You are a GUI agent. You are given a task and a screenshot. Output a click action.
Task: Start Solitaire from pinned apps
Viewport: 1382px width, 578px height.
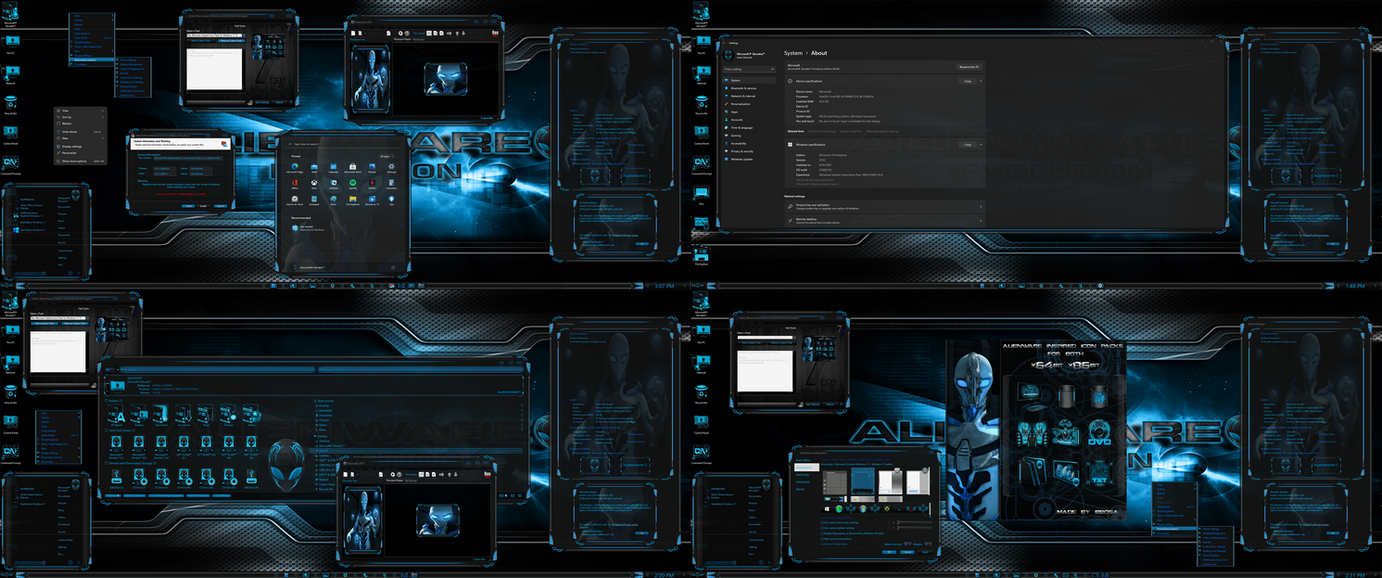pos(334,184)
